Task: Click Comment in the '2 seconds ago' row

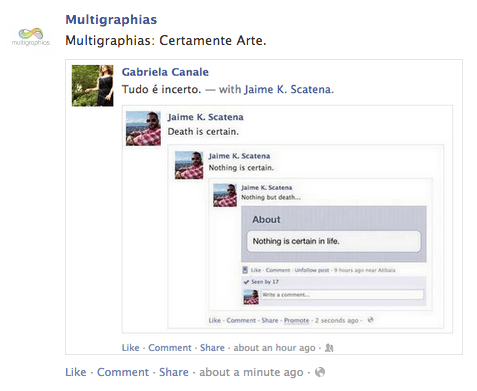Action: (x=241, y=320)
